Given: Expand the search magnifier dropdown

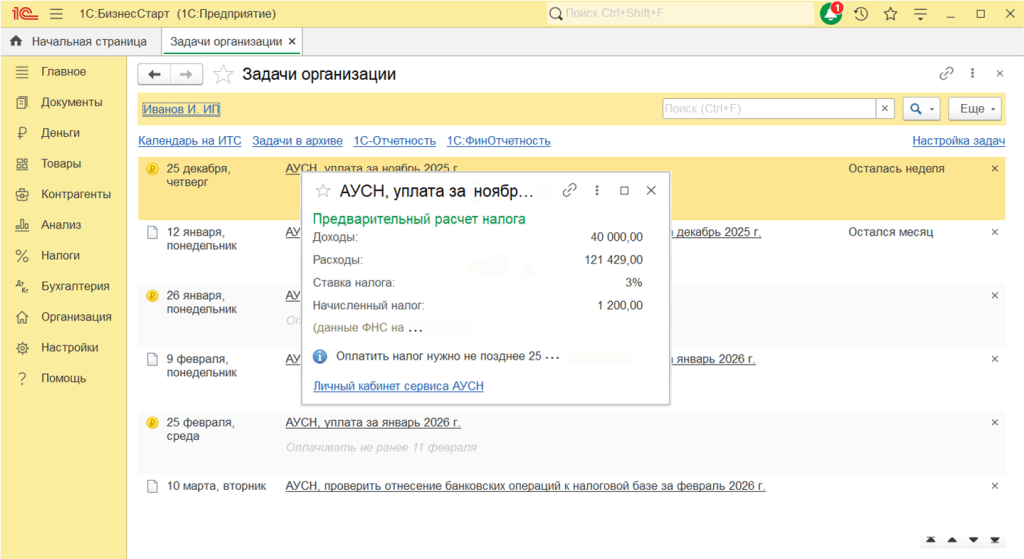Looking at the screenshot, I should click(x=920, y=108).
